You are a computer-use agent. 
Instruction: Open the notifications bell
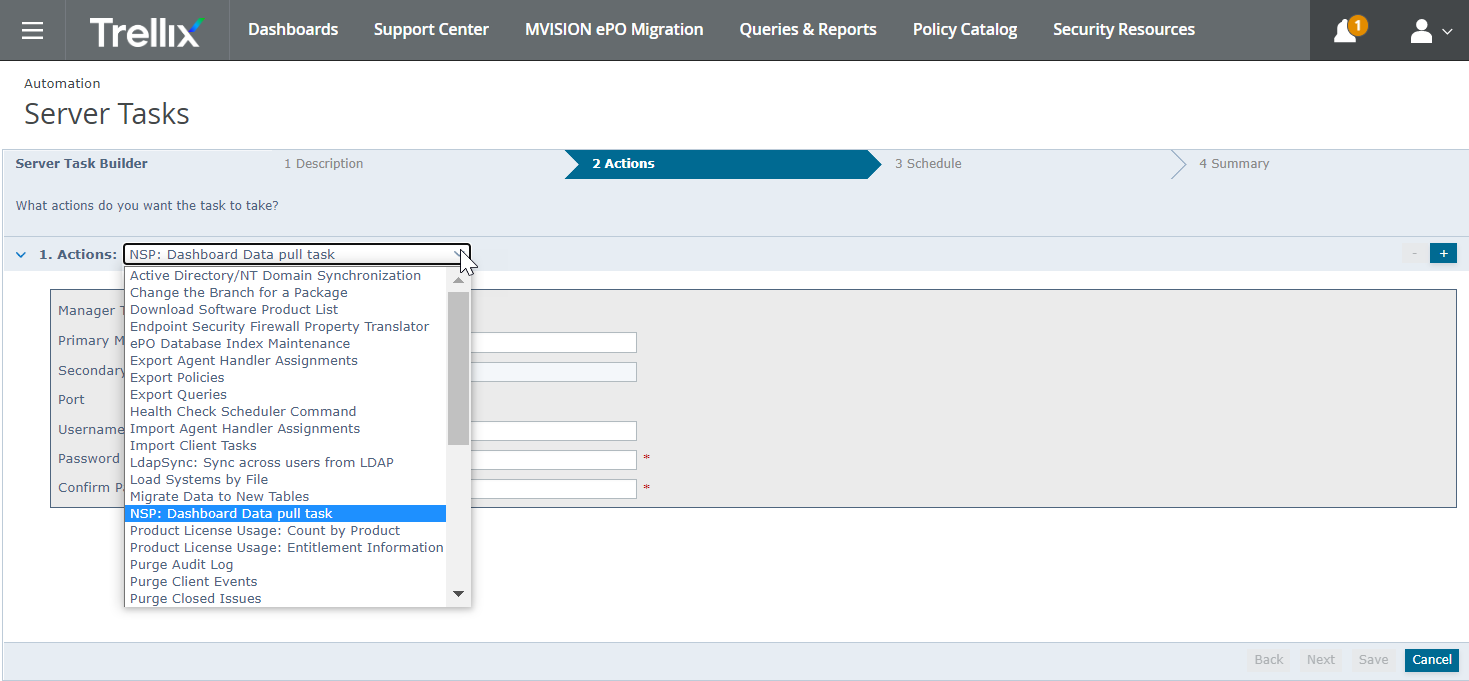click(1347, 30)
